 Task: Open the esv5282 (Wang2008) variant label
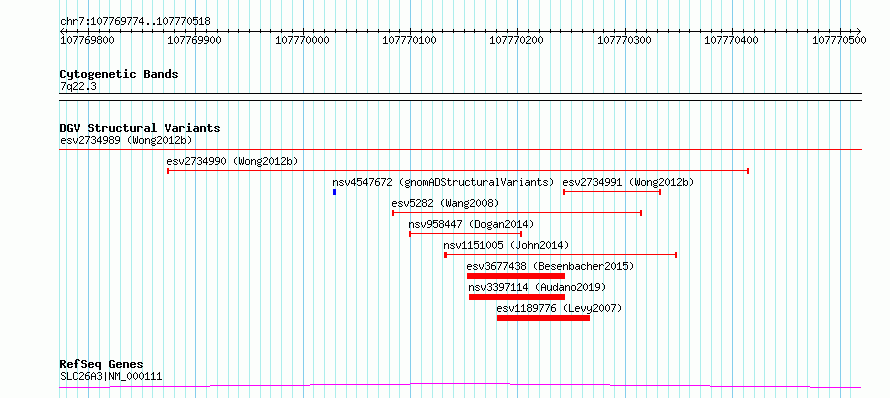click(x=445, y=203)
